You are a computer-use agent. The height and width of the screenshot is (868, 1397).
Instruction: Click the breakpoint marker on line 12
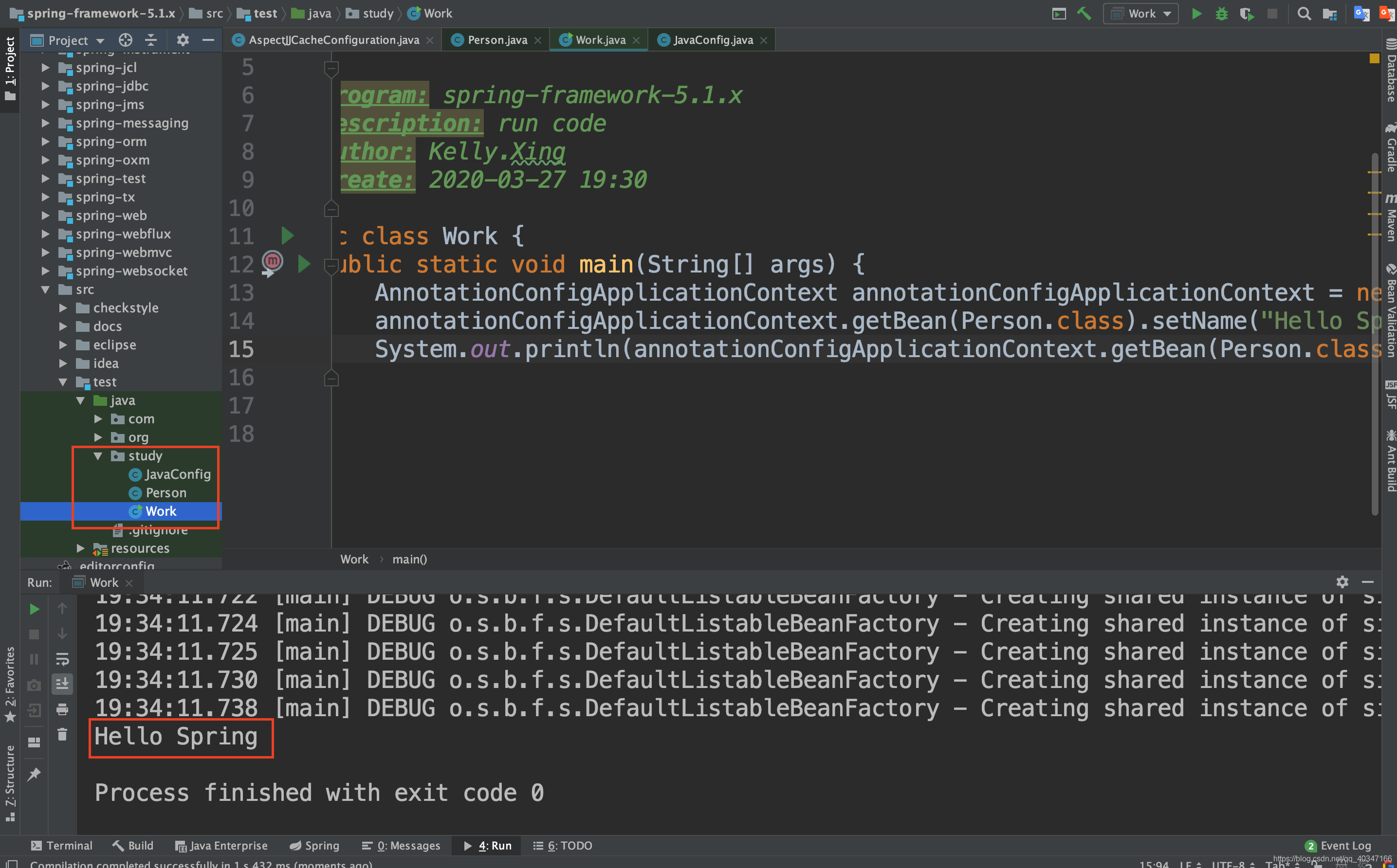272,262
